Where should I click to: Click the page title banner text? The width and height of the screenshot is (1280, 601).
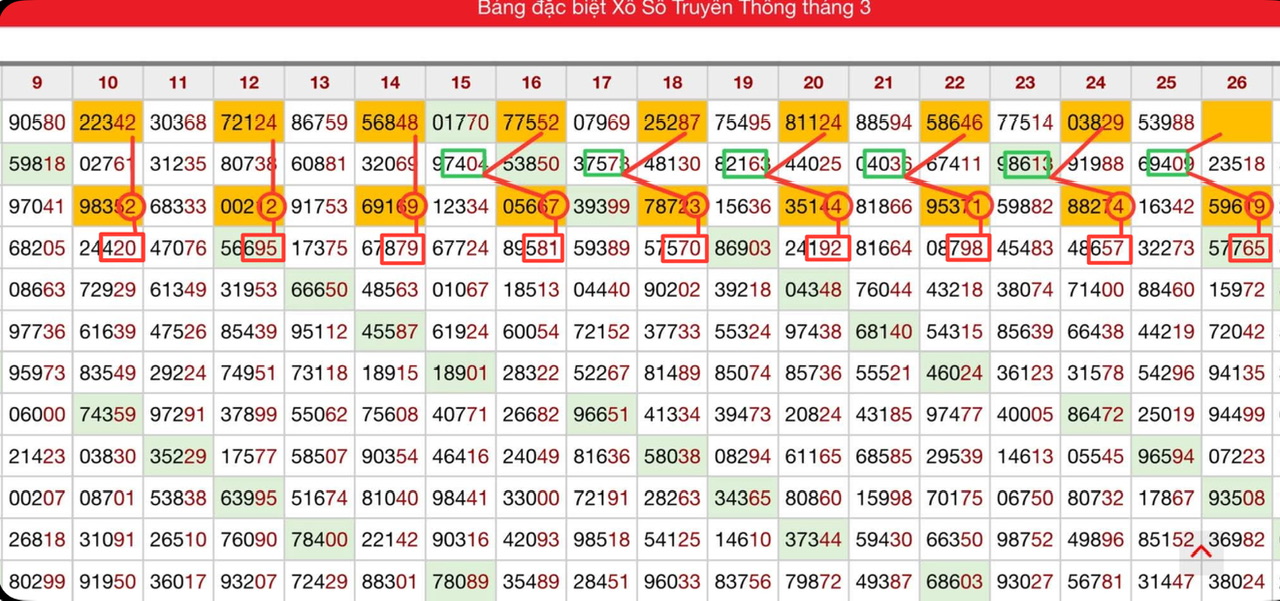(673, 9)
